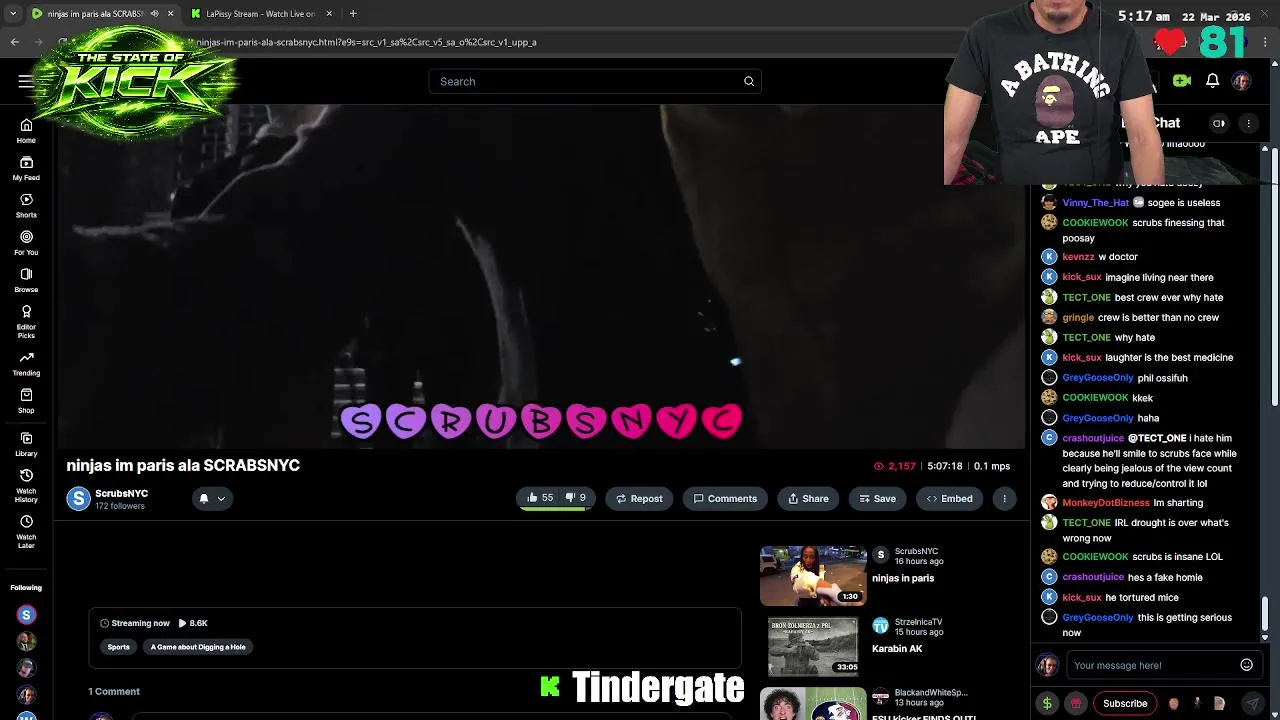Open a new browser tab
This screenshot has width=1280, height=720.
tap(353, 14)
